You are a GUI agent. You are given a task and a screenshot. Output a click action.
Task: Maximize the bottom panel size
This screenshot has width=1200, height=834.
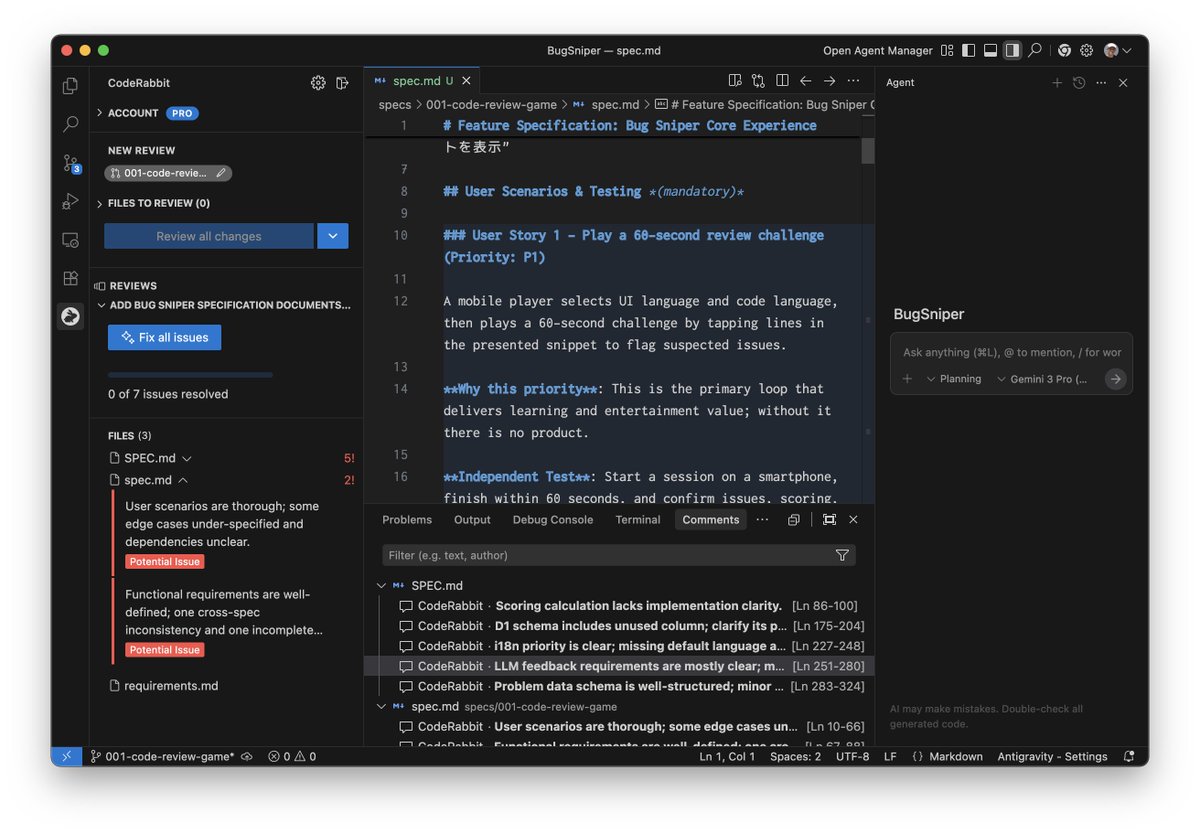(829, 520)
